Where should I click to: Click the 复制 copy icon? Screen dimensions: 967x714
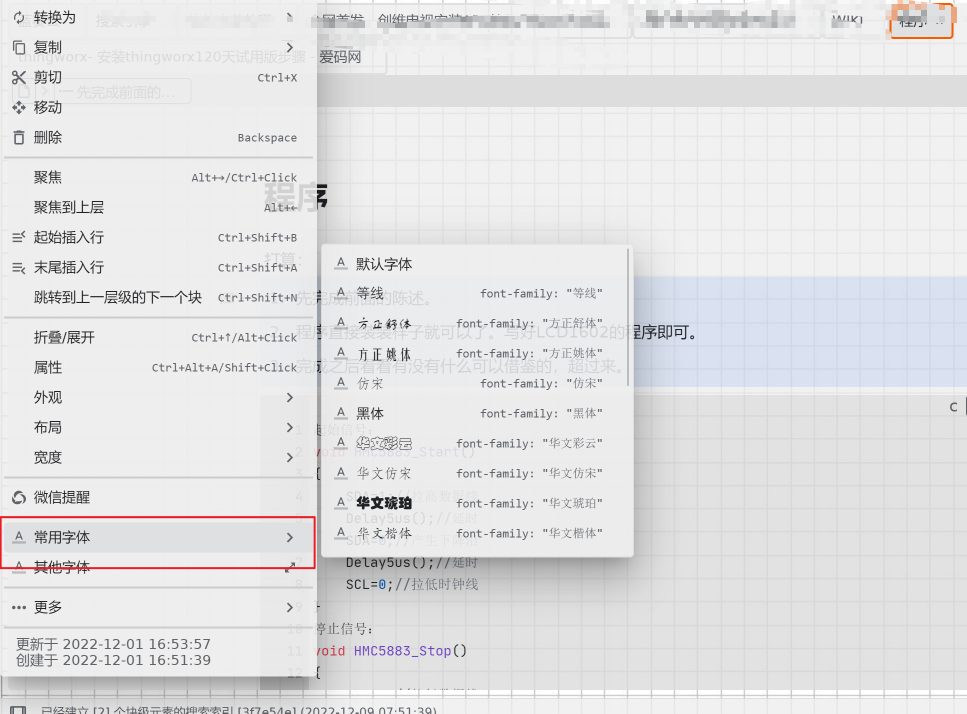coord(19,47)
